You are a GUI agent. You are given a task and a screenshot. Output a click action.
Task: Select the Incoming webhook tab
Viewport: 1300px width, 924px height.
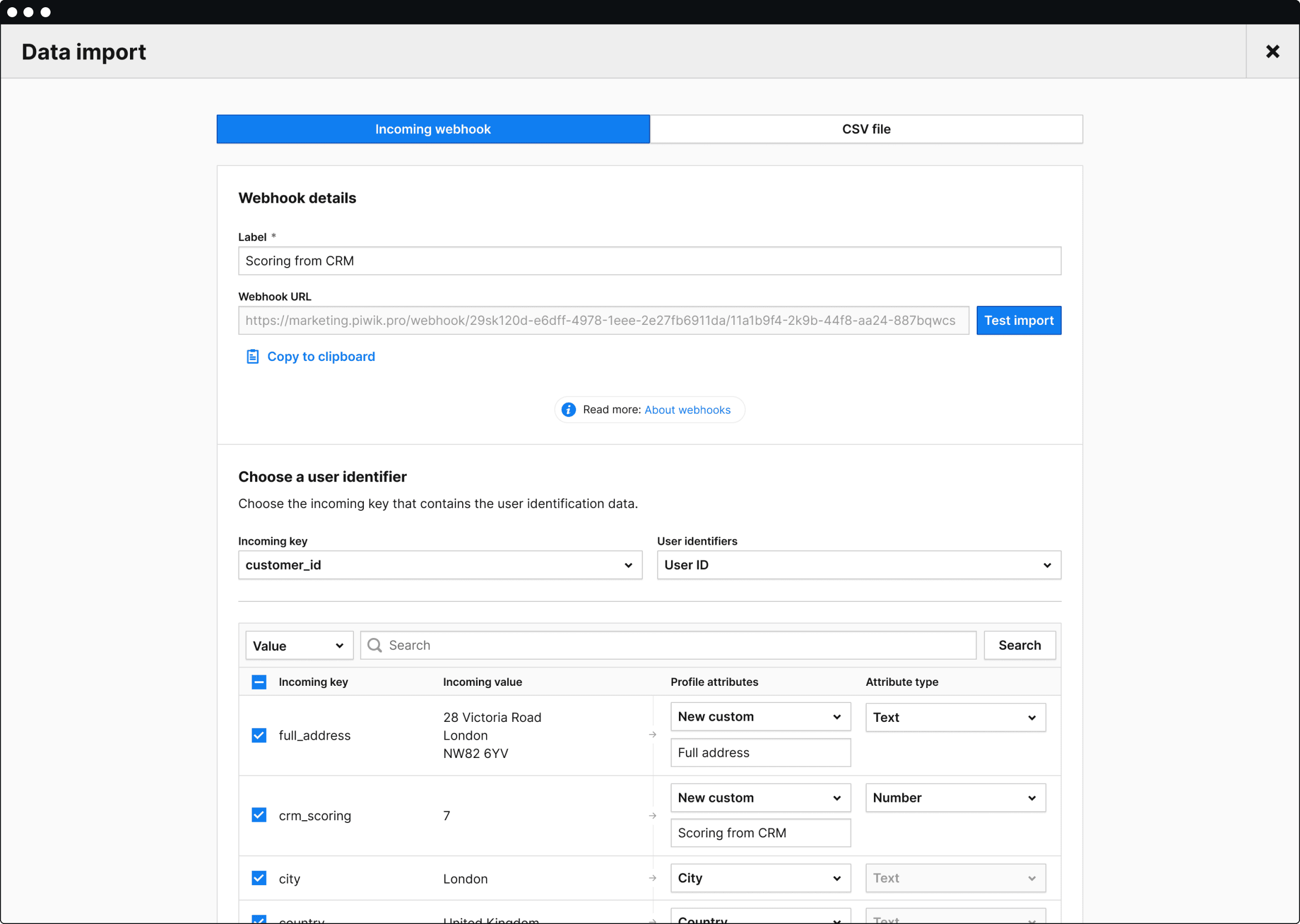pos(433,129)
